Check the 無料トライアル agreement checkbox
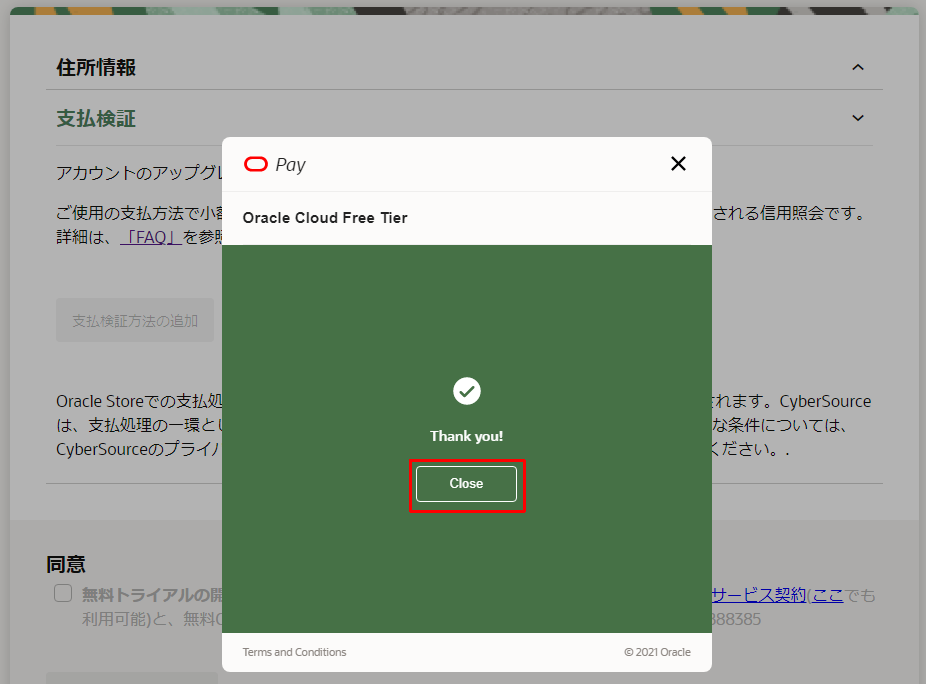 pos(63,593)
